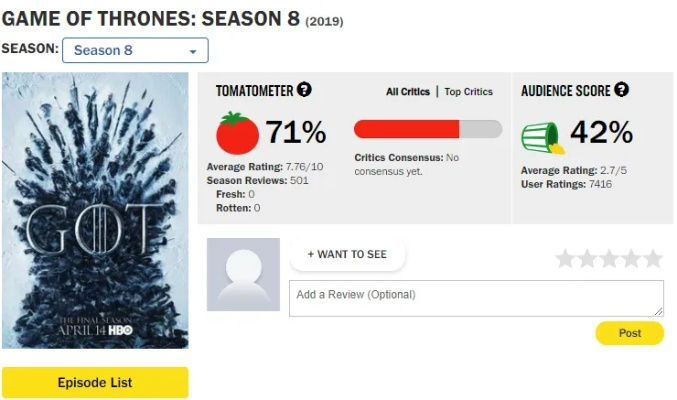677x400 pixels.
Task: Switch to All Critics tab
Action: pos(408,92)
